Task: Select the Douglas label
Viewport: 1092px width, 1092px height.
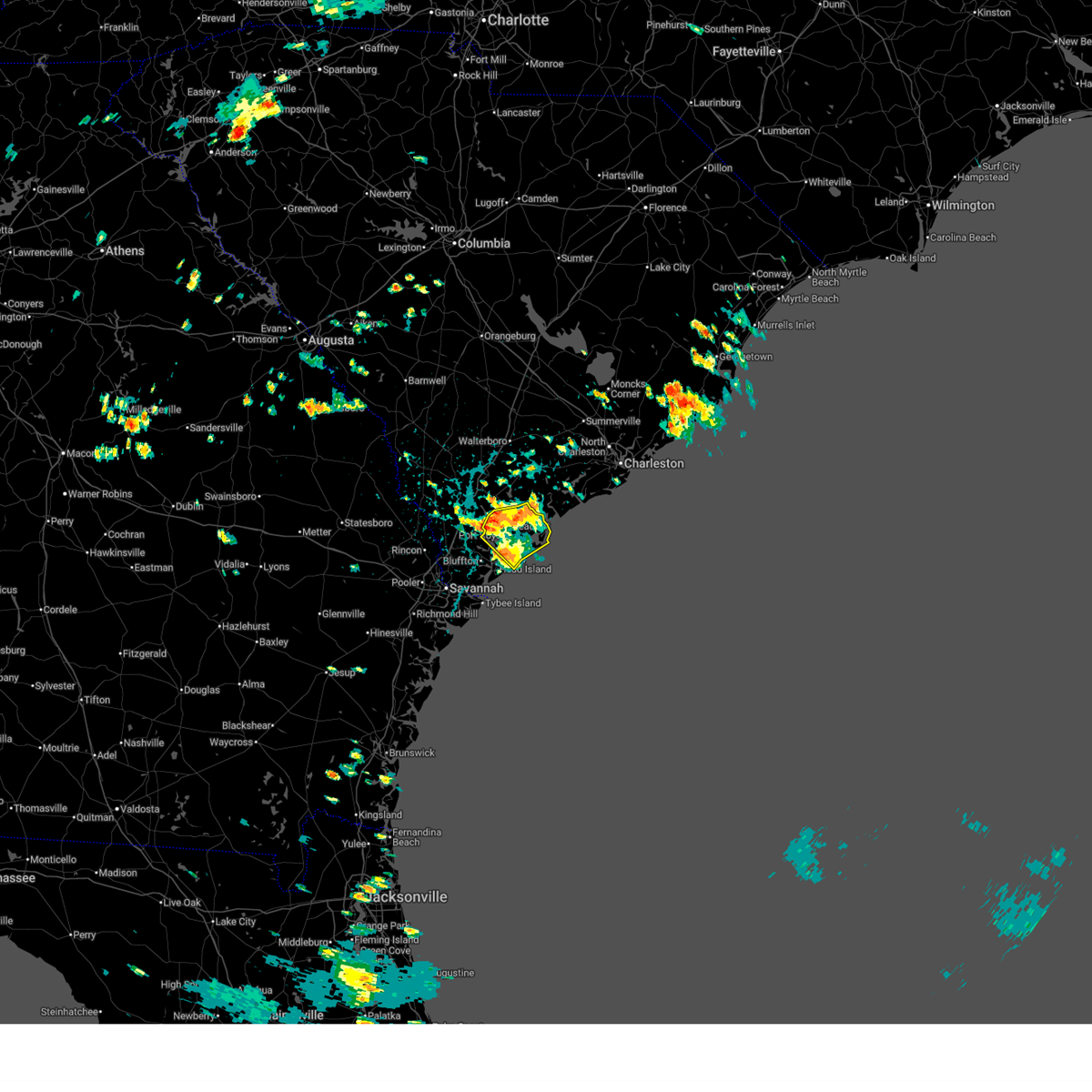Action: point(201,691)
